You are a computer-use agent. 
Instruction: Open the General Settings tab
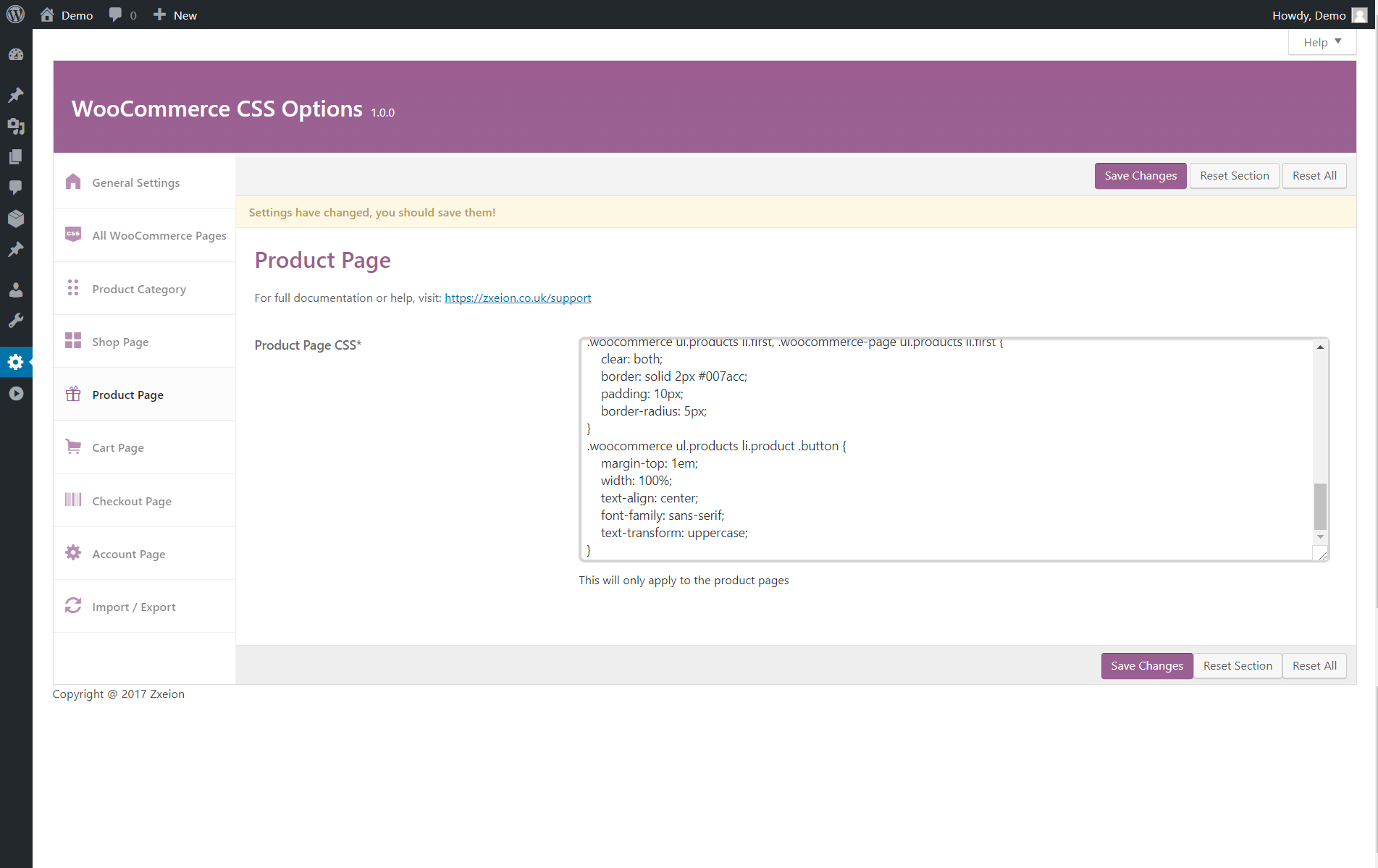[x=135, y=182]
